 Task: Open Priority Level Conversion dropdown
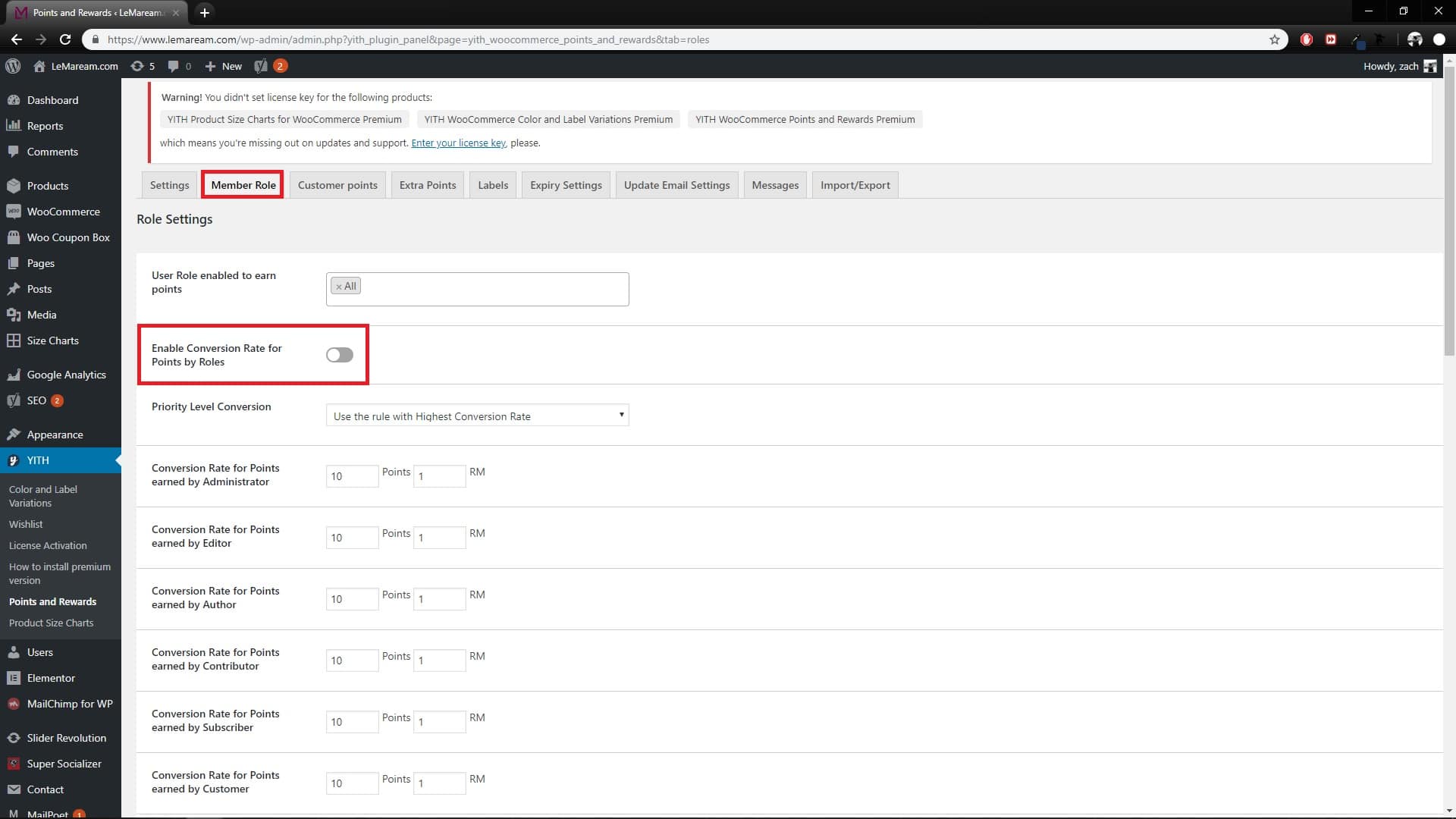(x=477, y=416)
